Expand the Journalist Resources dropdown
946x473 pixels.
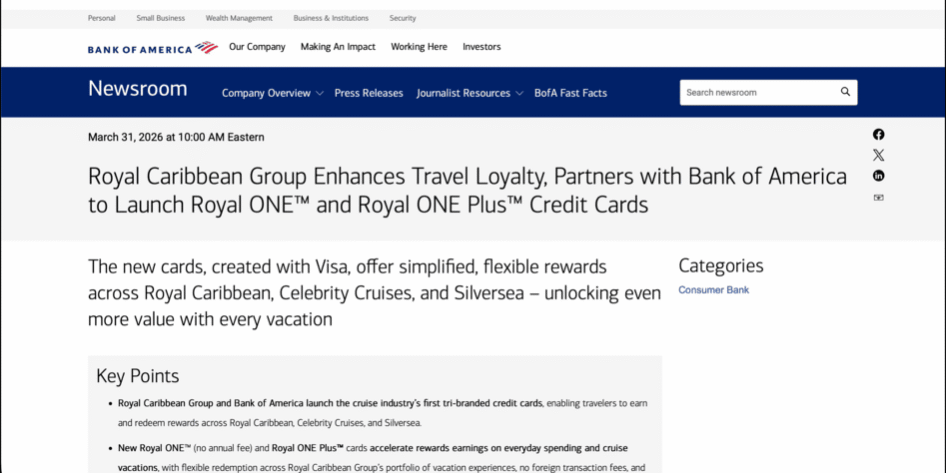[x=469, y=93]
